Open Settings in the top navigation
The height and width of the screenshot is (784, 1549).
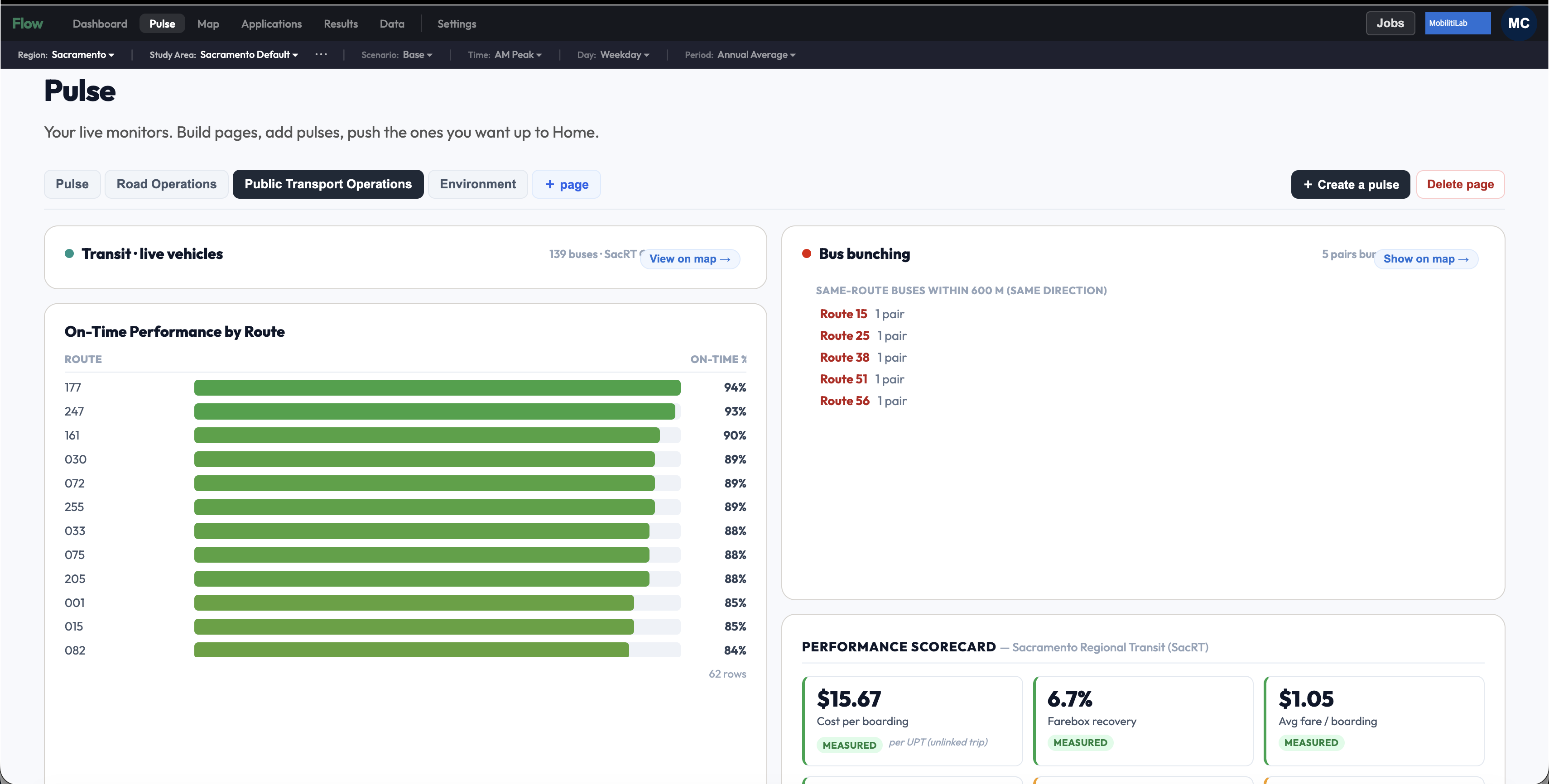(x=457, y=24)
